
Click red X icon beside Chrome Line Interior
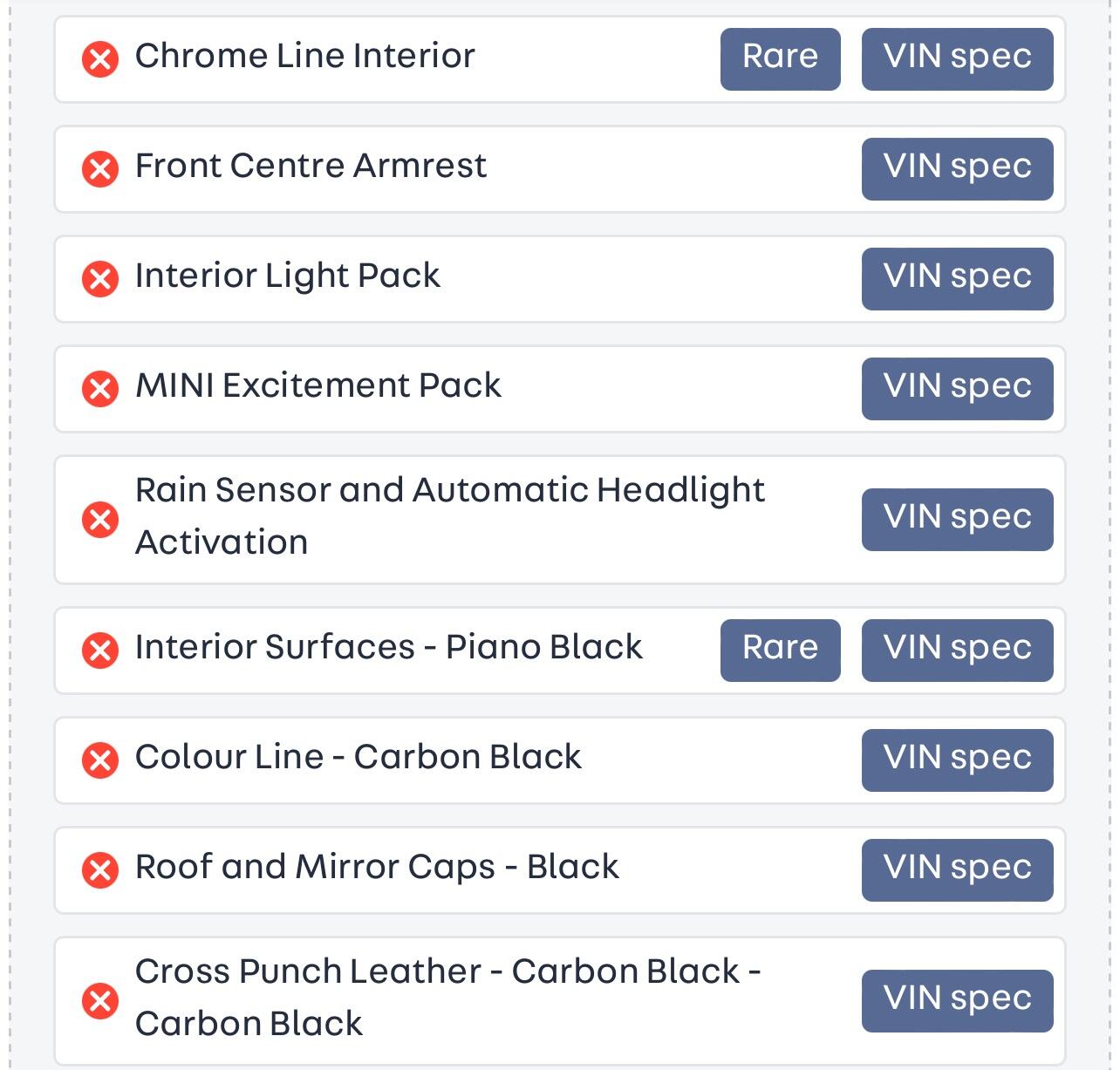coord(100,59)
